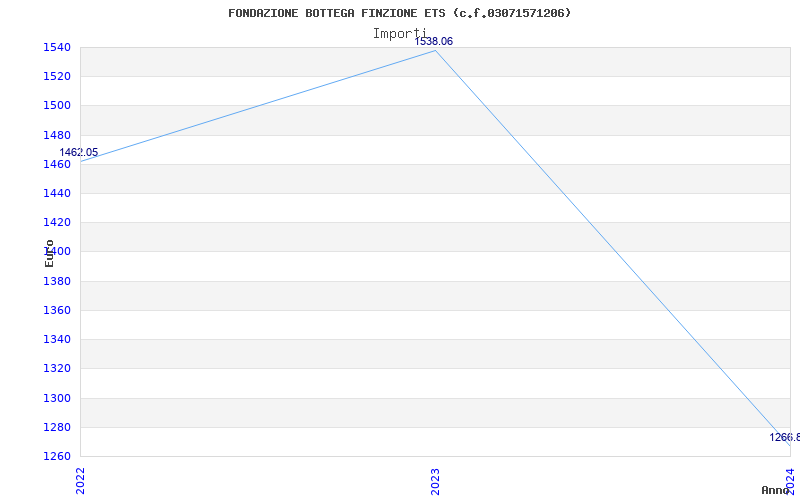Click the 1540 y-axis tick label
Image resolution: width=800 pixels, height=500 pixels.
click(x=56, y=47)
